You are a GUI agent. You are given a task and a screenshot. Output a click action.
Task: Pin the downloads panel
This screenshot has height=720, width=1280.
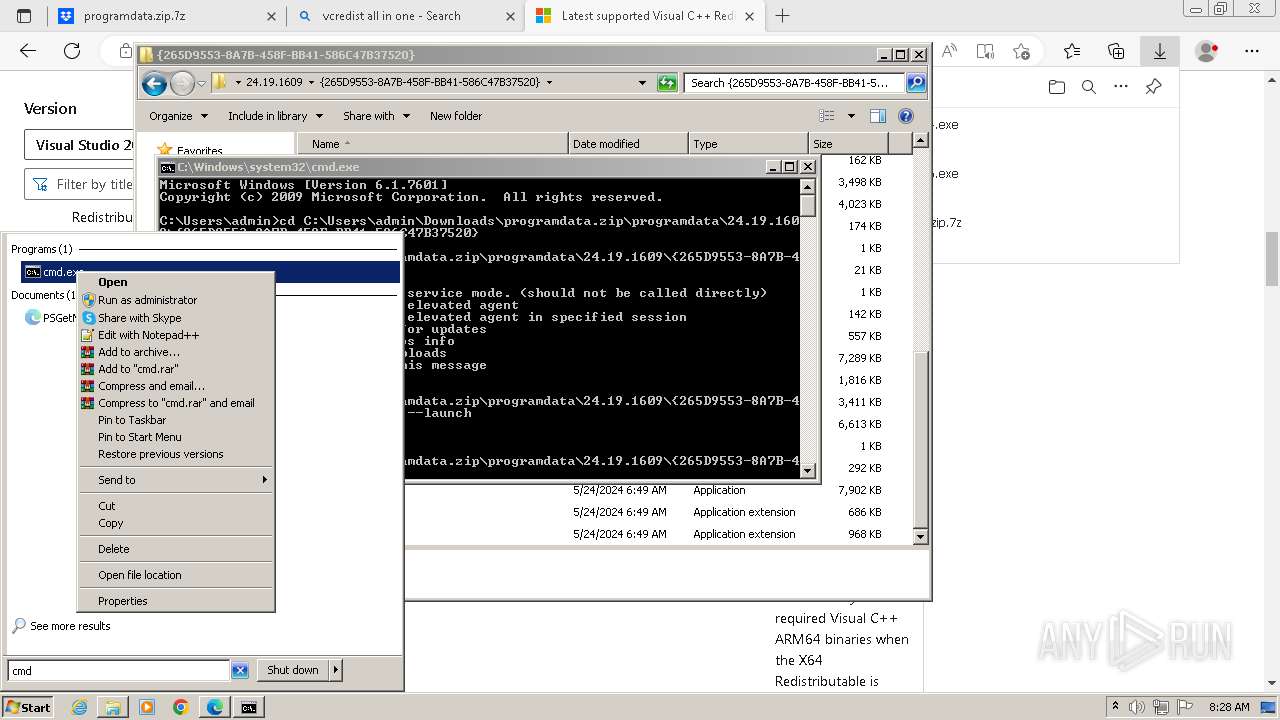point(1153,87)
